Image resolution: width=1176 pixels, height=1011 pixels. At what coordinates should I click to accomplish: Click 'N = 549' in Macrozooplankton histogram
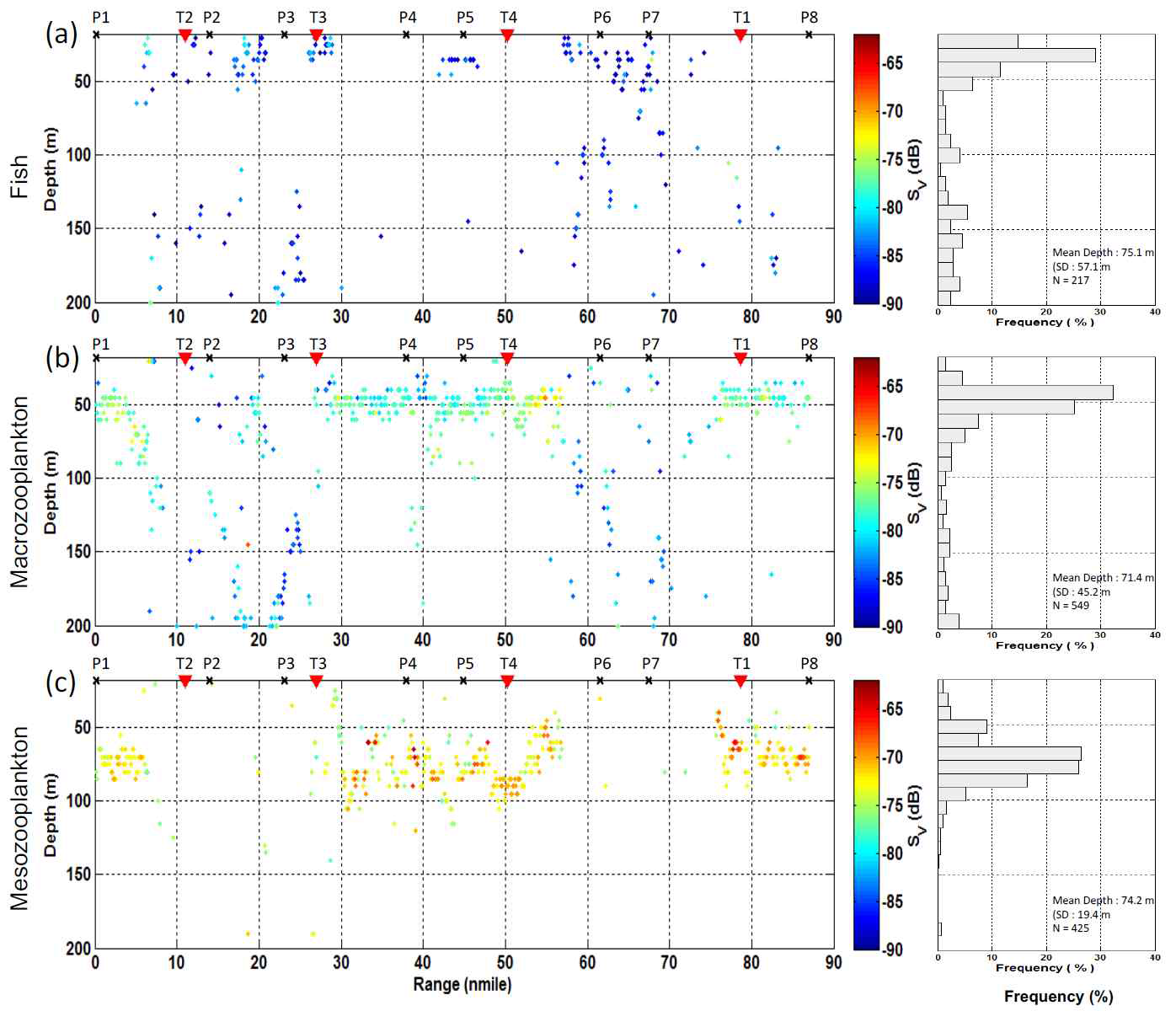pos(1071,605)
